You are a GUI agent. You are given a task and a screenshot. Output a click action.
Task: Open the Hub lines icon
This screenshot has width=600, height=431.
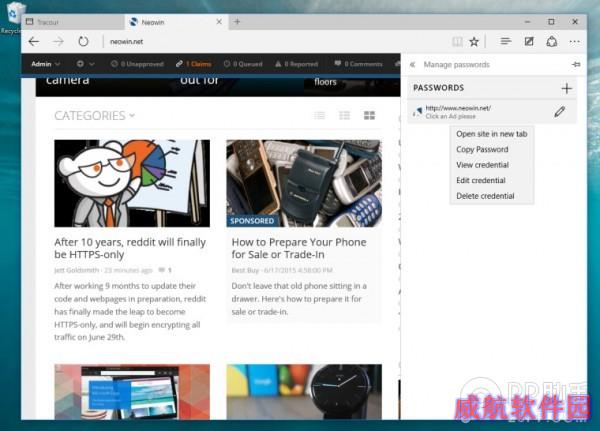505,41
